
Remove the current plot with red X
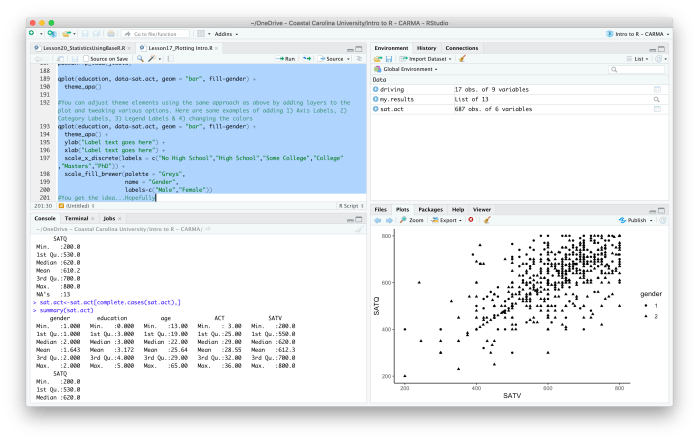(471, 219)
